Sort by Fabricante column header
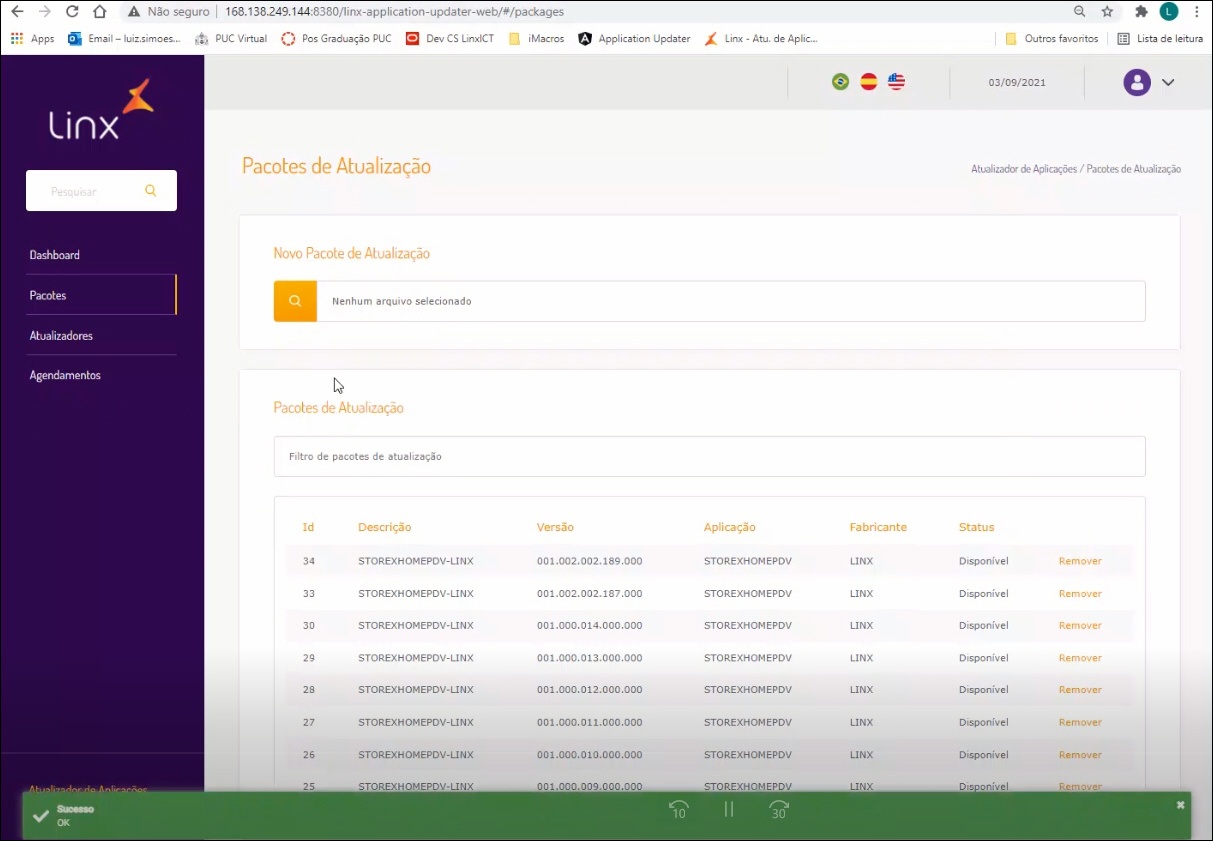This screenshot has width=1213, height=841. (878, 527)
